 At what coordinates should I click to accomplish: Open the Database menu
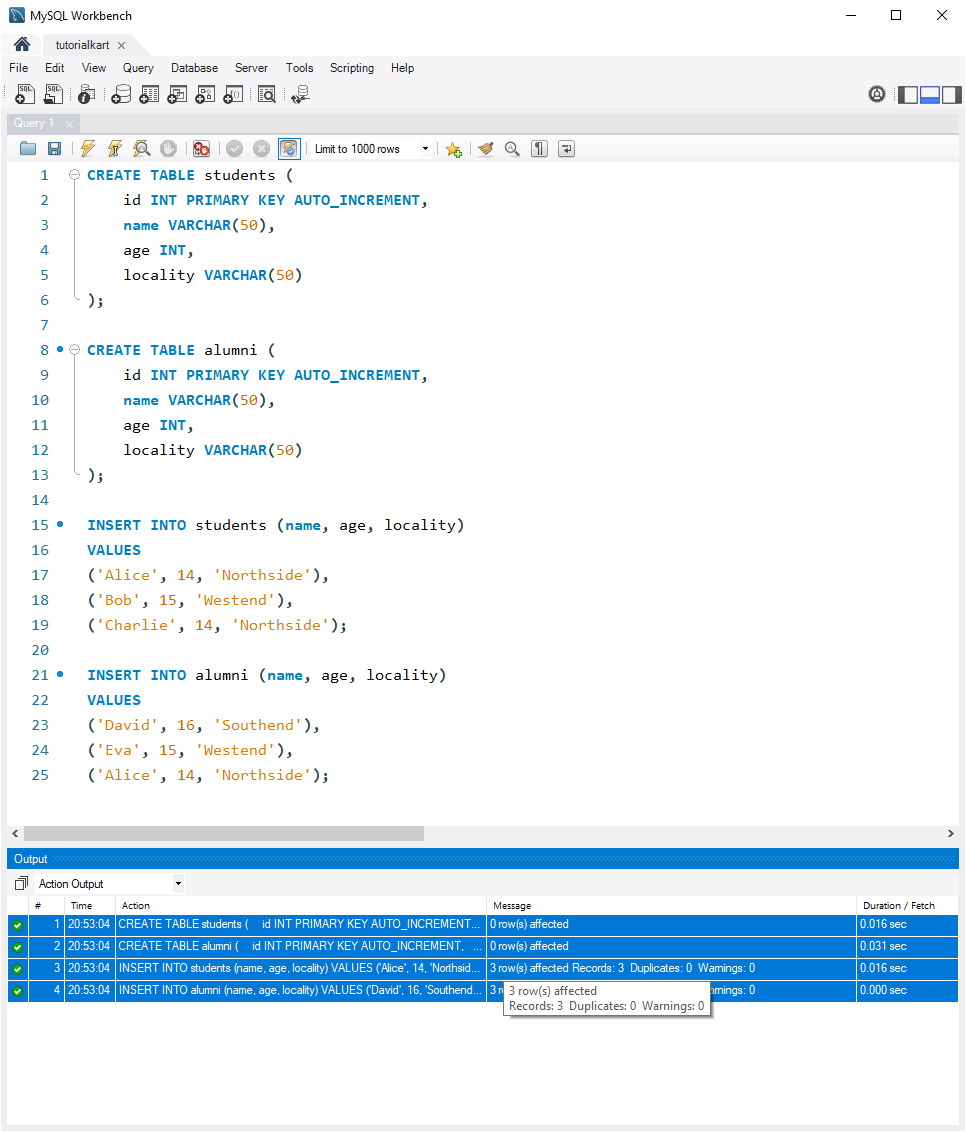click(194, 68)
